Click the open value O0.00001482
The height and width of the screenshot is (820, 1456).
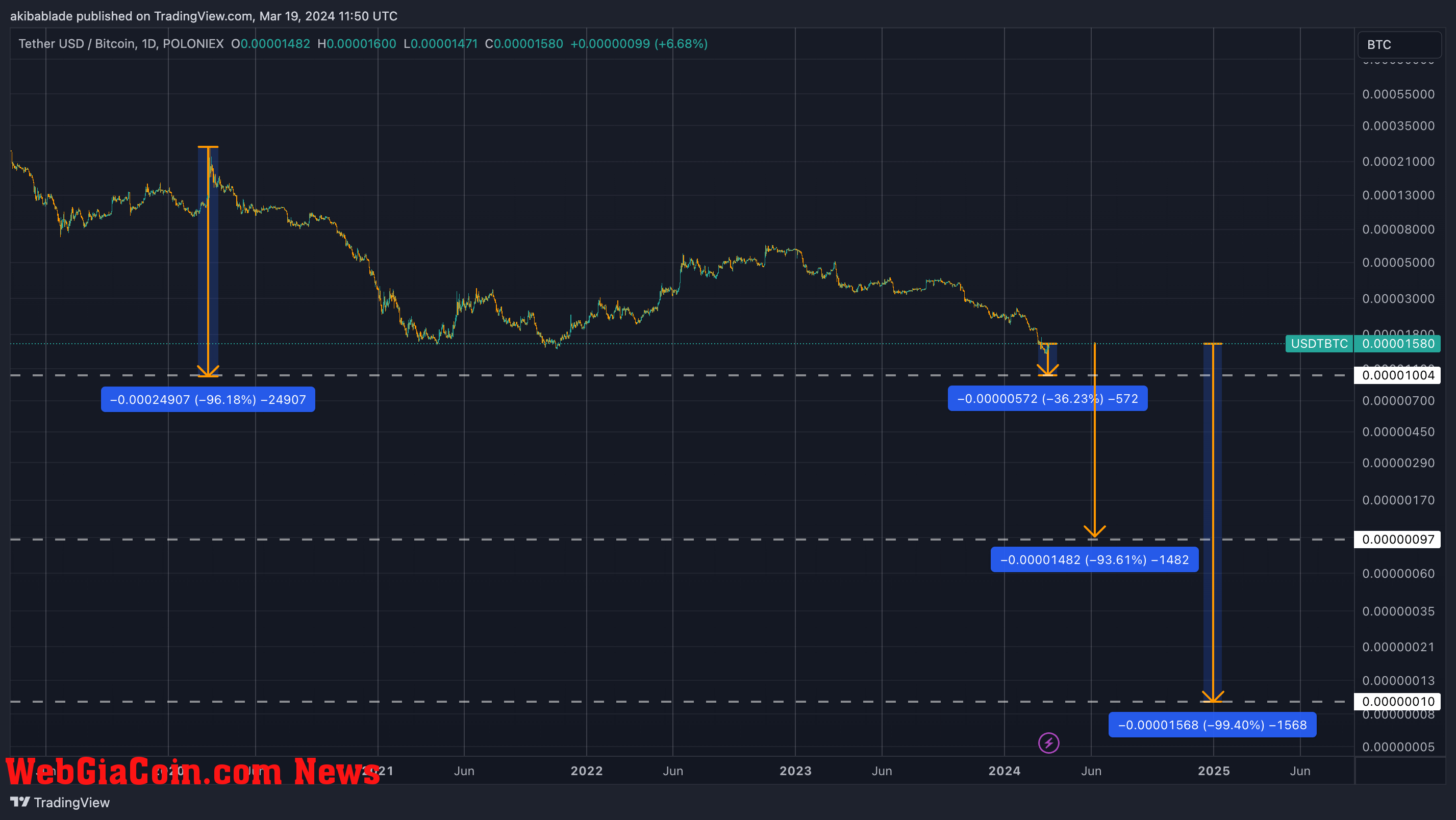click(x=271, y=43)
